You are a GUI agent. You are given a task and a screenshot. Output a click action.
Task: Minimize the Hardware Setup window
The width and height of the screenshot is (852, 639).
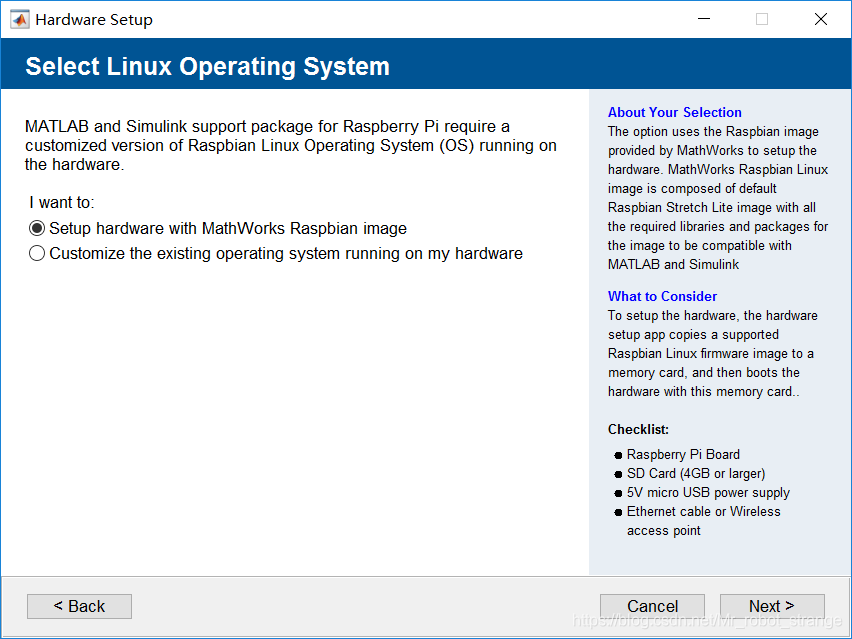coord(703,19)
